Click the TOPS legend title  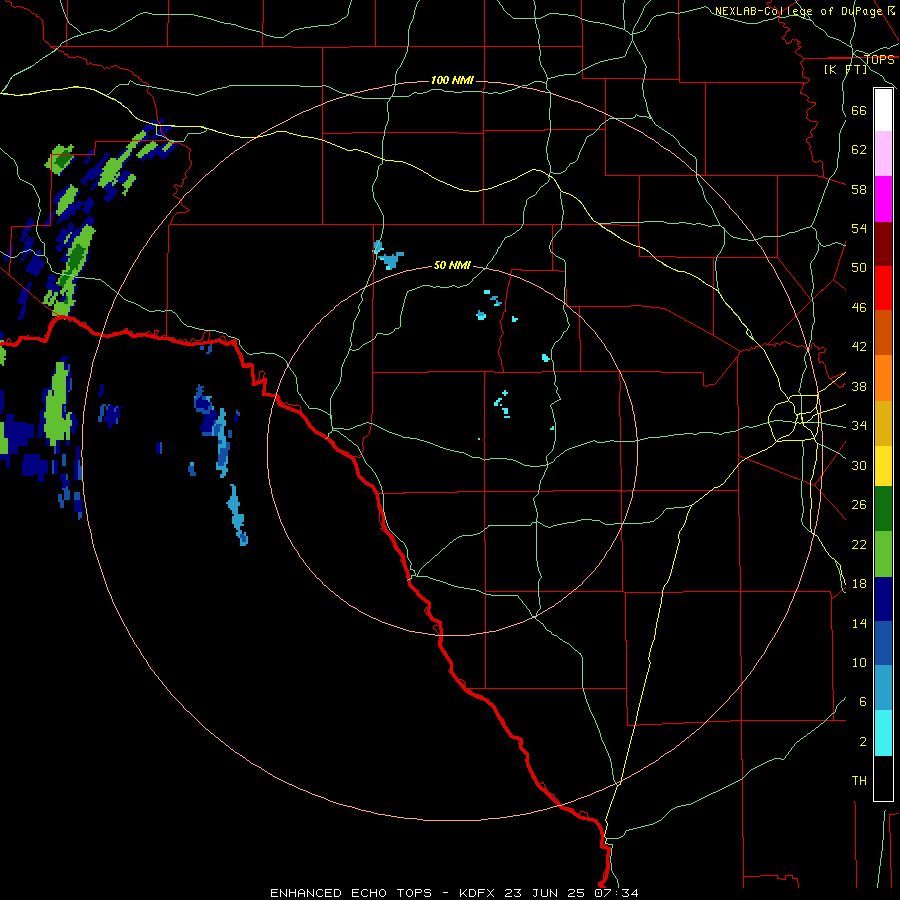[x=879, y=60]
